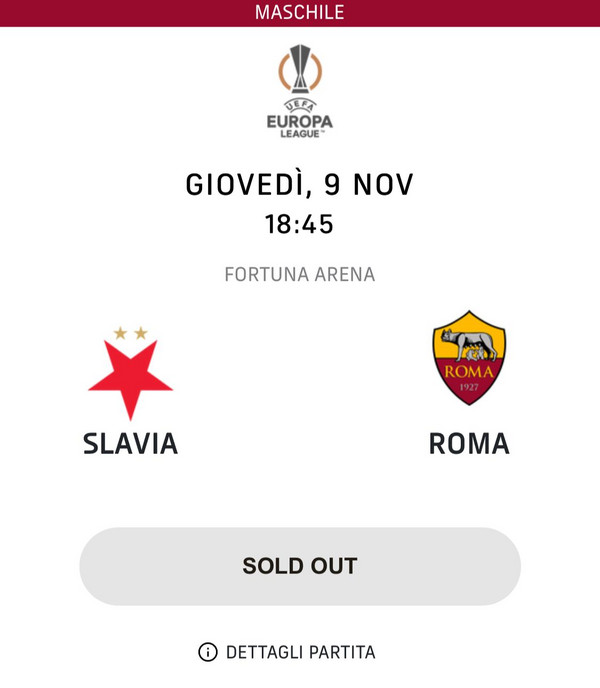
Task: Click the 1927 year on Roma's crest
Action: coord(468,387)
